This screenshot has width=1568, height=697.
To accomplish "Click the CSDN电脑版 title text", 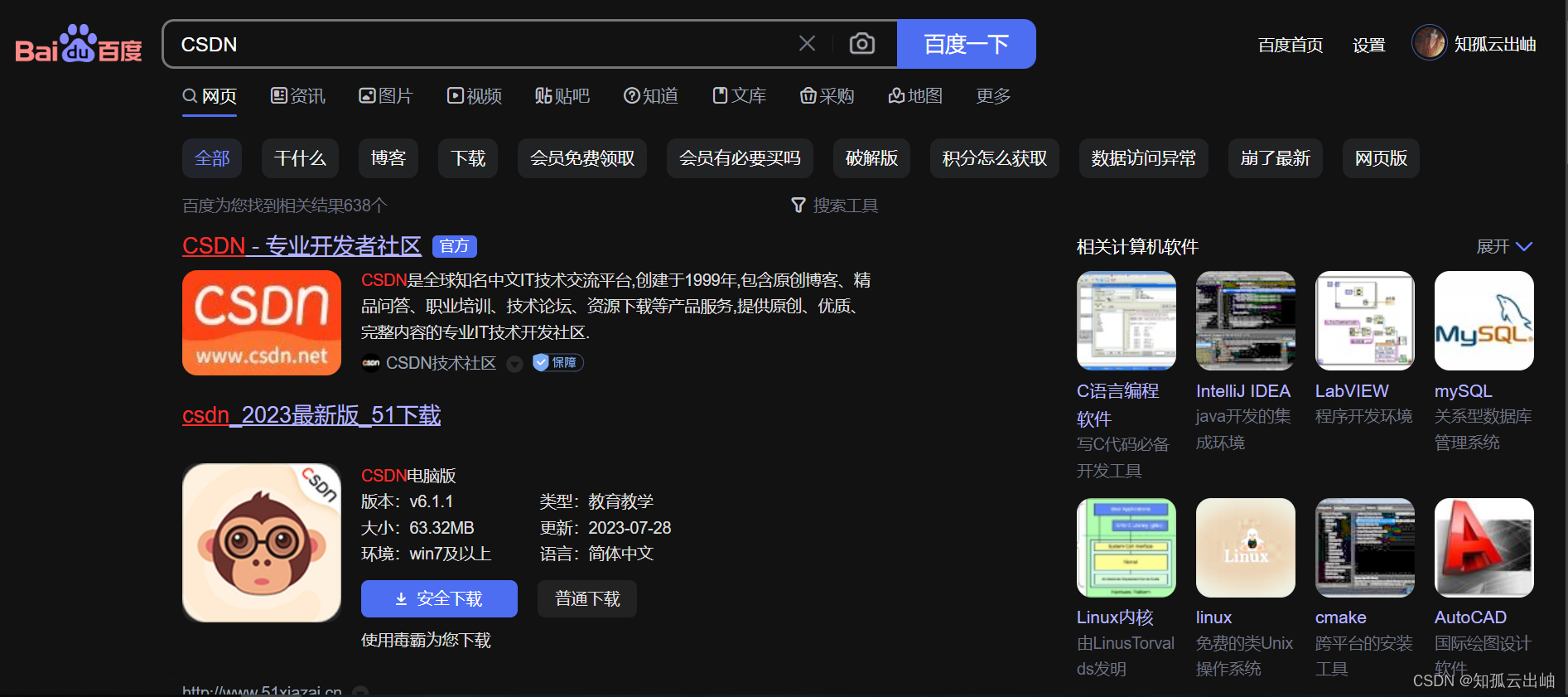I will [x=408, y=476].
